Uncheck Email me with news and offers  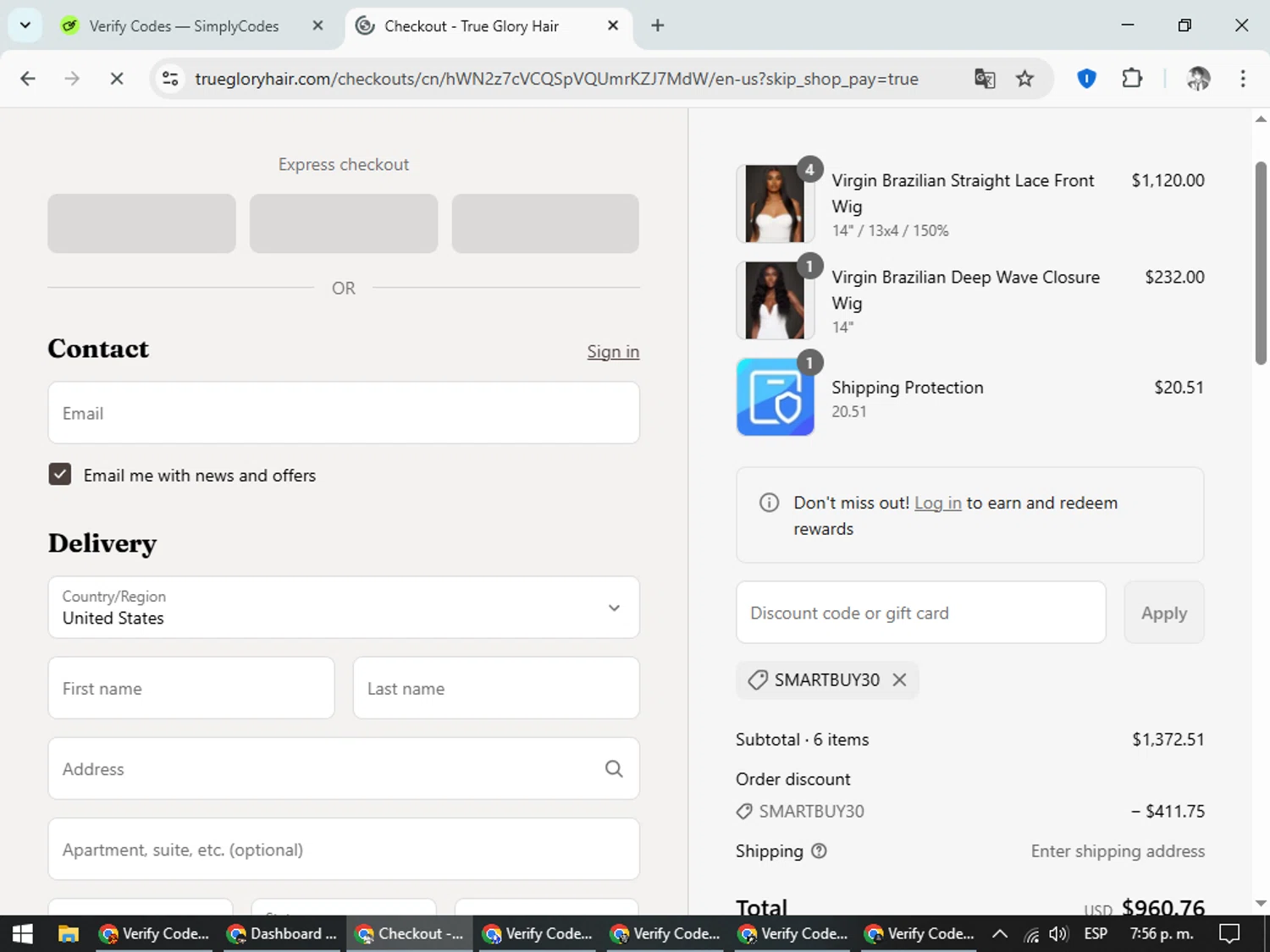tap(59, 474)
